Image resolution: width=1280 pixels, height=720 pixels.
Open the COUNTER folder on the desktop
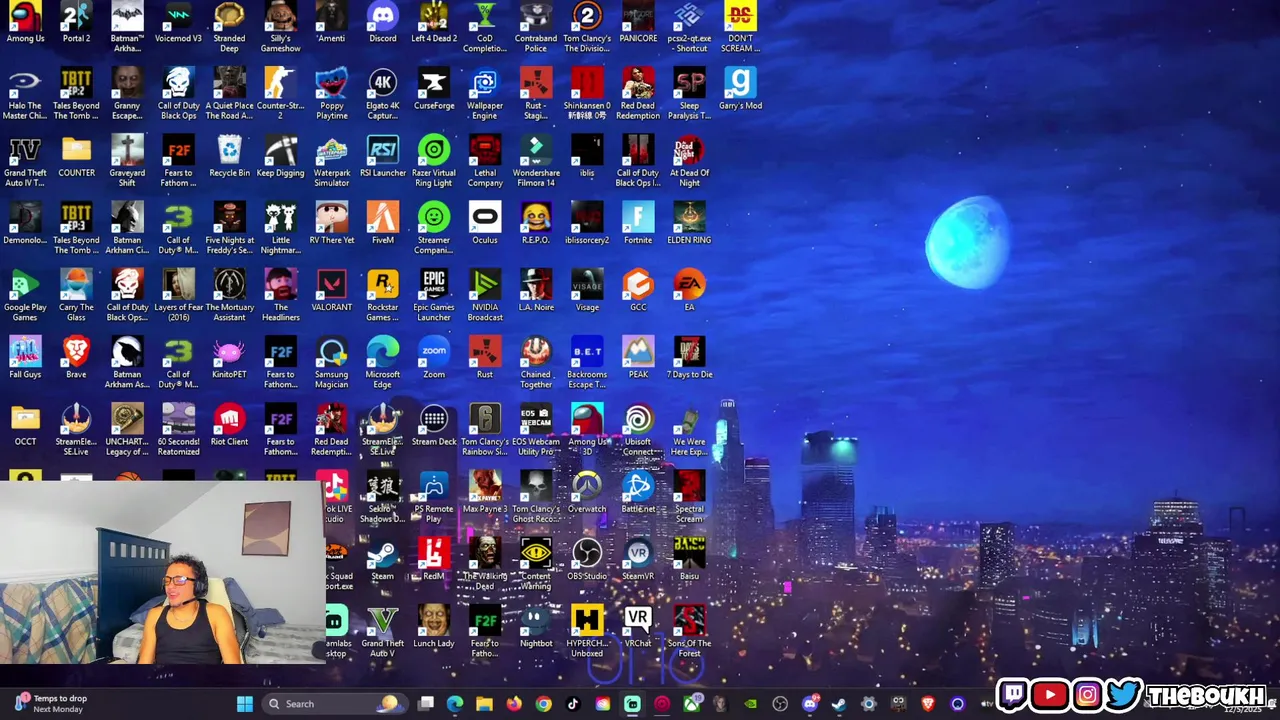(76, 156)
